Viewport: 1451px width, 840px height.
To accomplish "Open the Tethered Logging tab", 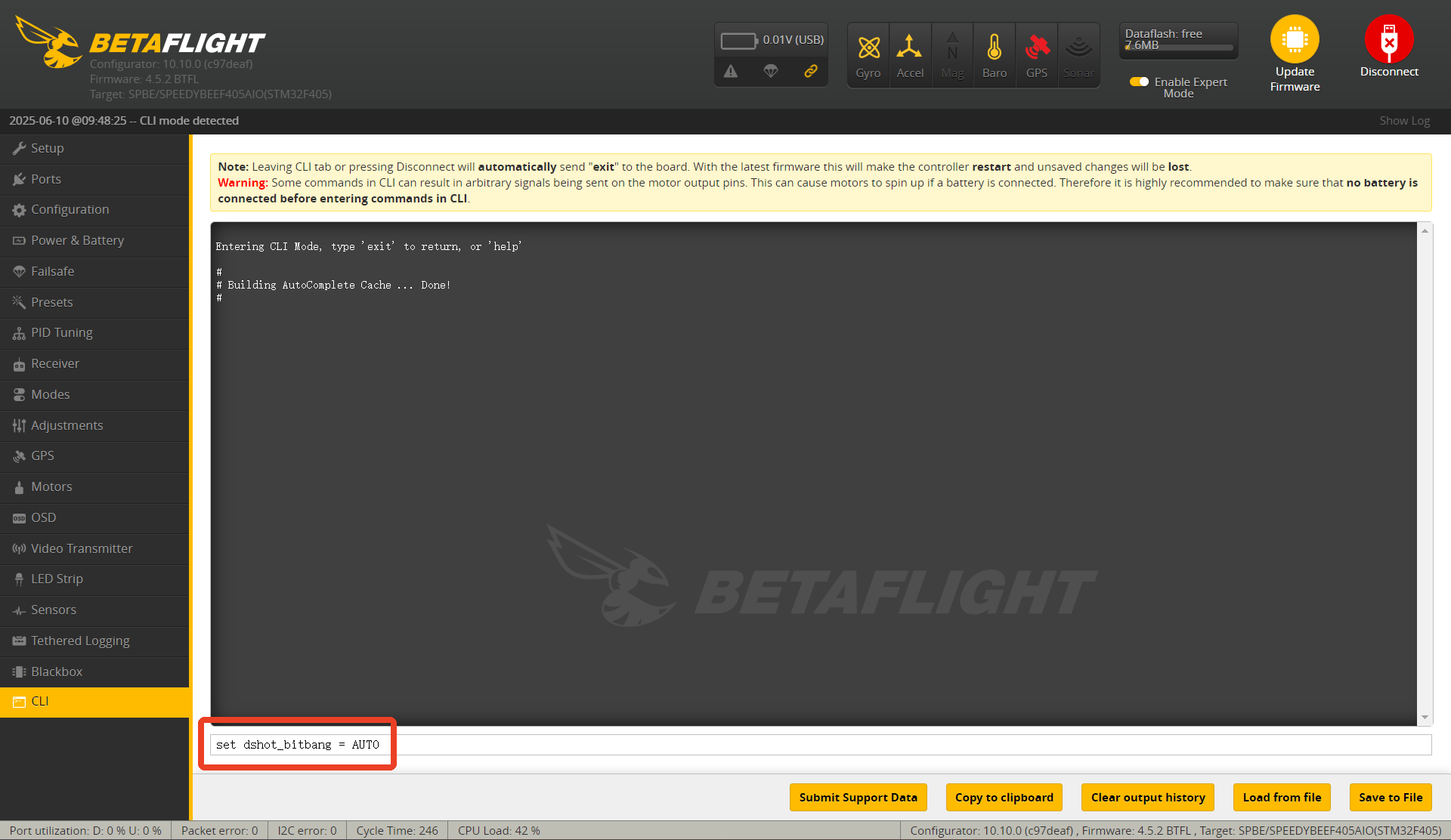I will click(x=94, y=641).
